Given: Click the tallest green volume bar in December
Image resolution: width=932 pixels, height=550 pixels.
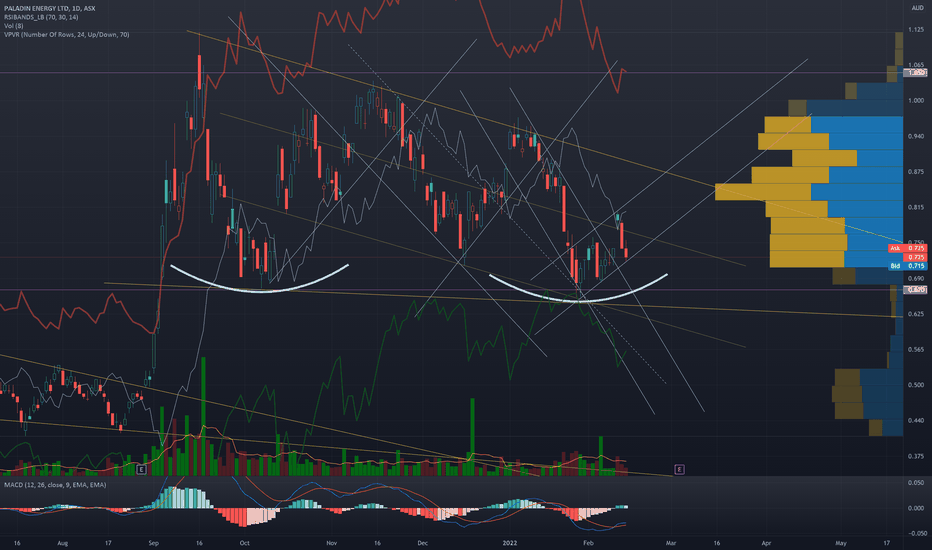Looking at the screenshot, I should [473, 436].
